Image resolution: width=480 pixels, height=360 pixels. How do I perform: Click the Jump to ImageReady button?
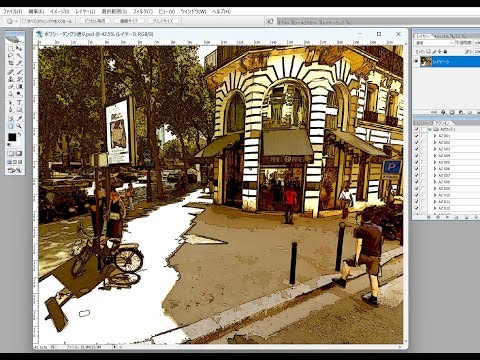click(14, 170)
